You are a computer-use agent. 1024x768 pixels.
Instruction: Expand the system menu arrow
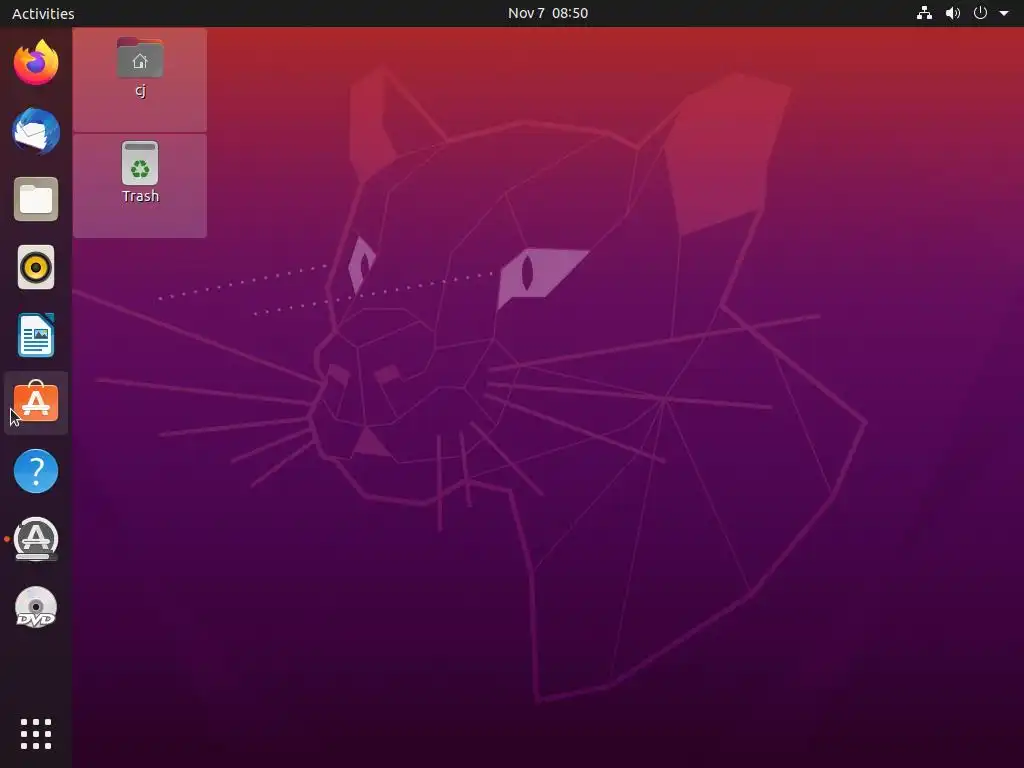[1004, 13]
